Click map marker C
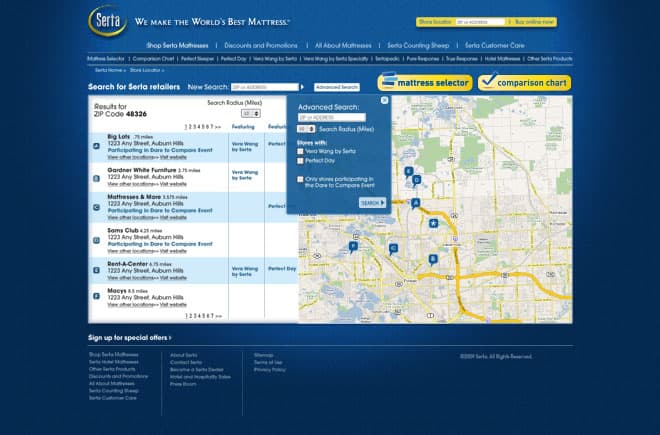 (393, 249)
